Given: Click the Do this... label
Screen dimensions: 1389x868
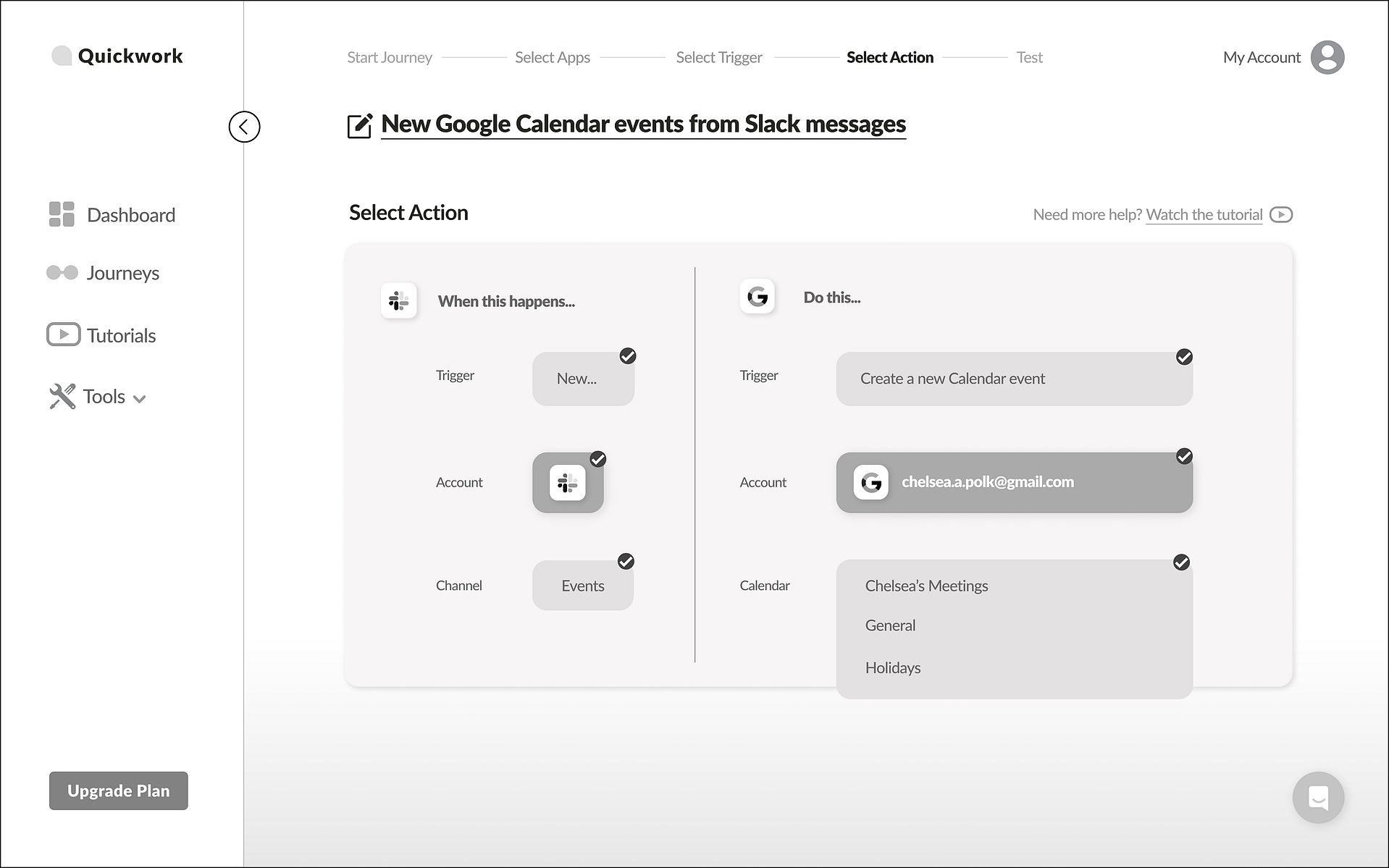Looking at the screenshot, I should coord(832,298).
